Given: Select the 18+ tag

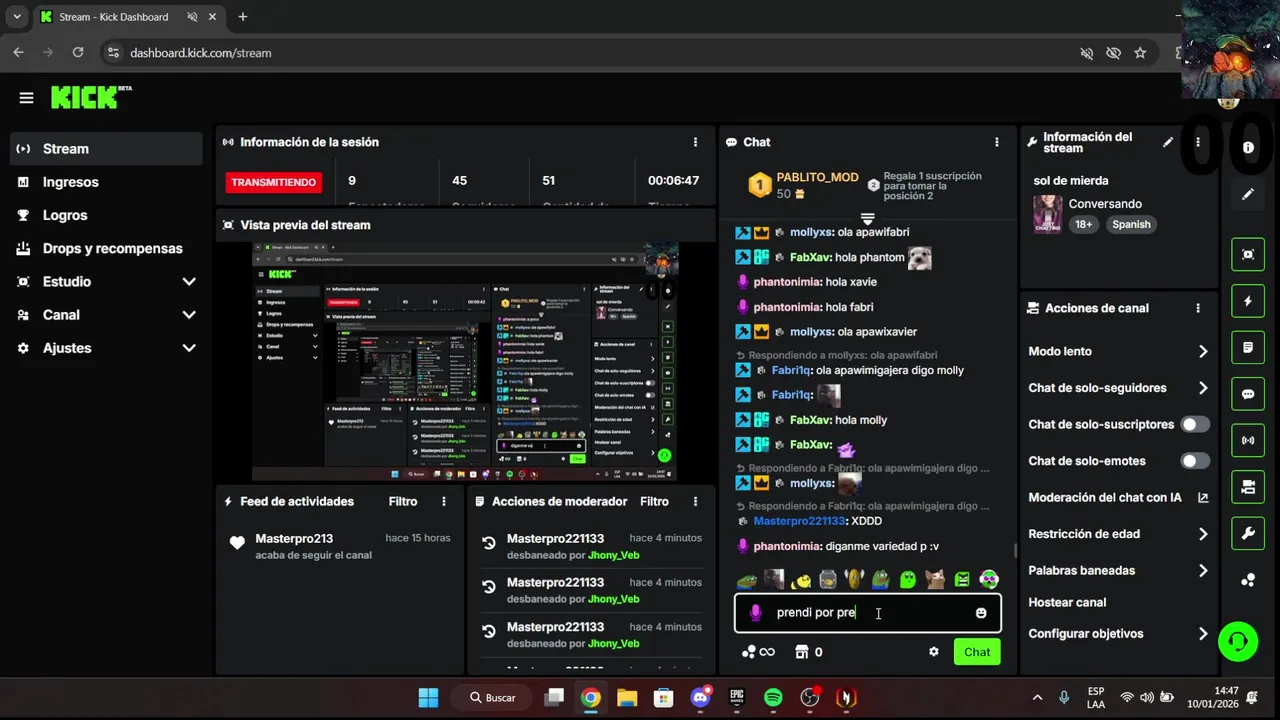Looking at the screenshot, I should pos(1084,225).
